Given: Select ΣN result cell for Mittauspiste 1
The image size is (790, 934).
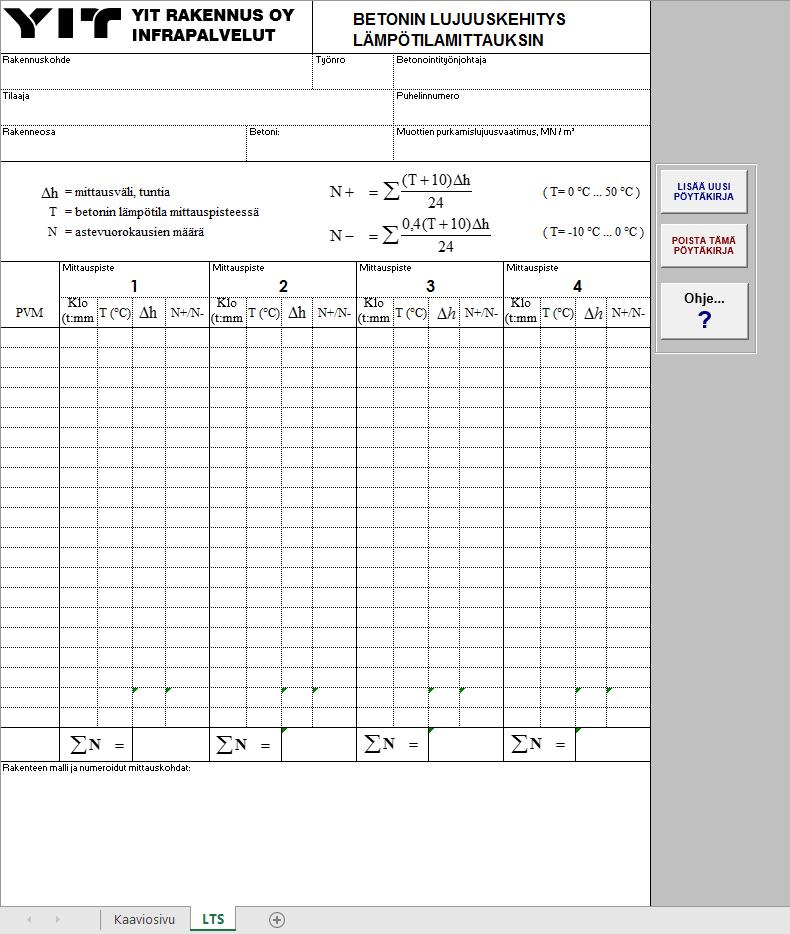Looking at the screenshot, I should click(x=170, y=745).
